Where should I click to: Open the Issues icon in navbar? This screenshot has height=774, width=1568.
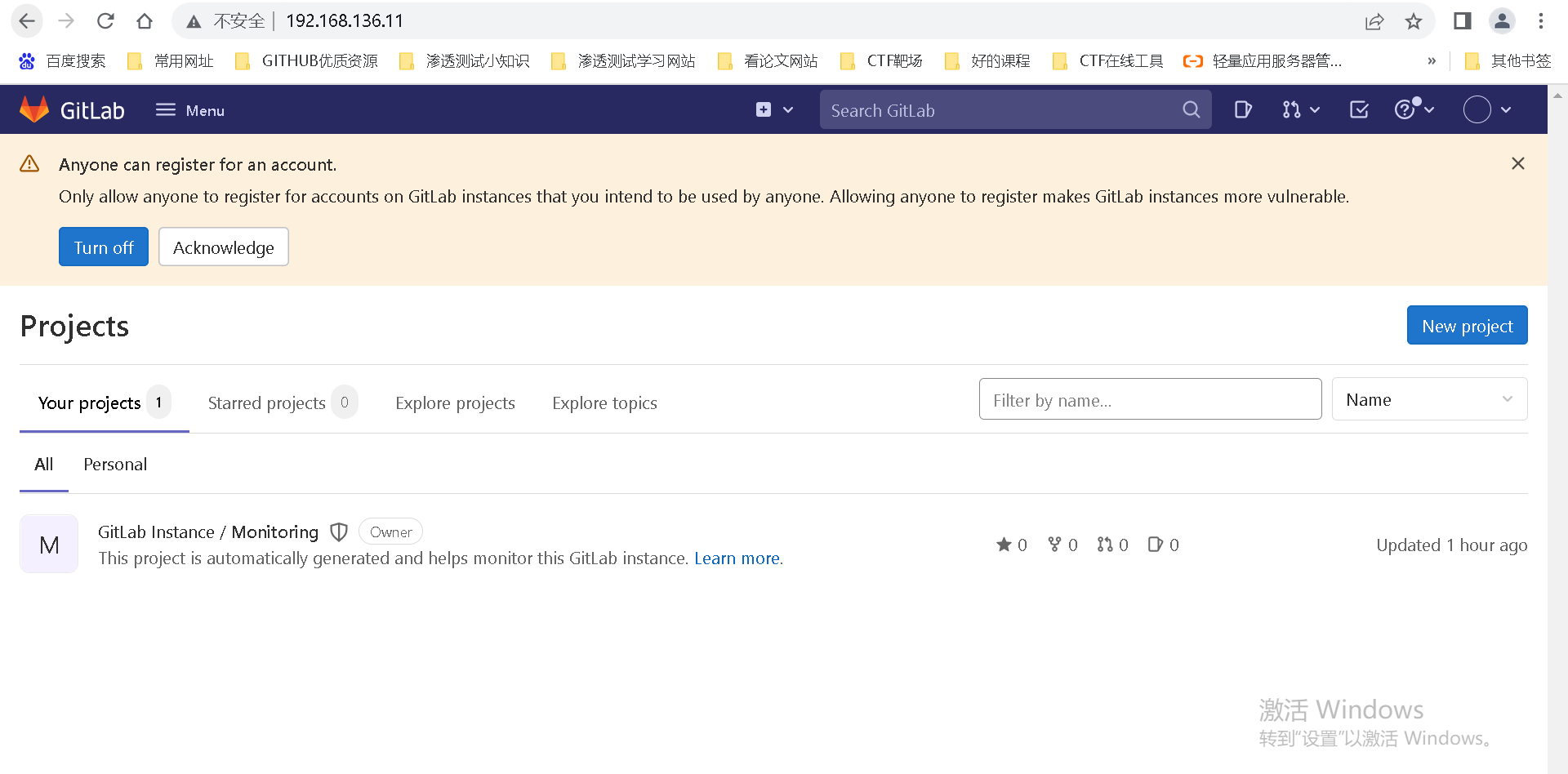(1243, 109)
